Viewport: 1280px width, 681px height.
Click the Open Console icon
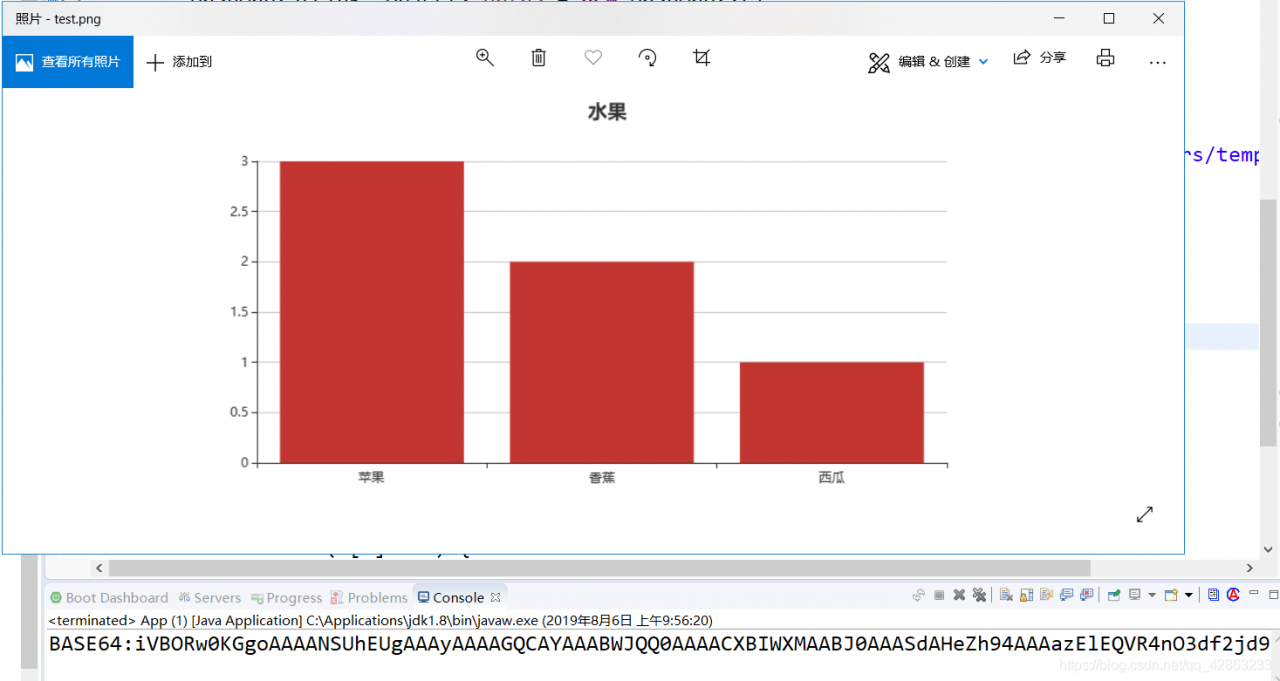coord(1172,595)
